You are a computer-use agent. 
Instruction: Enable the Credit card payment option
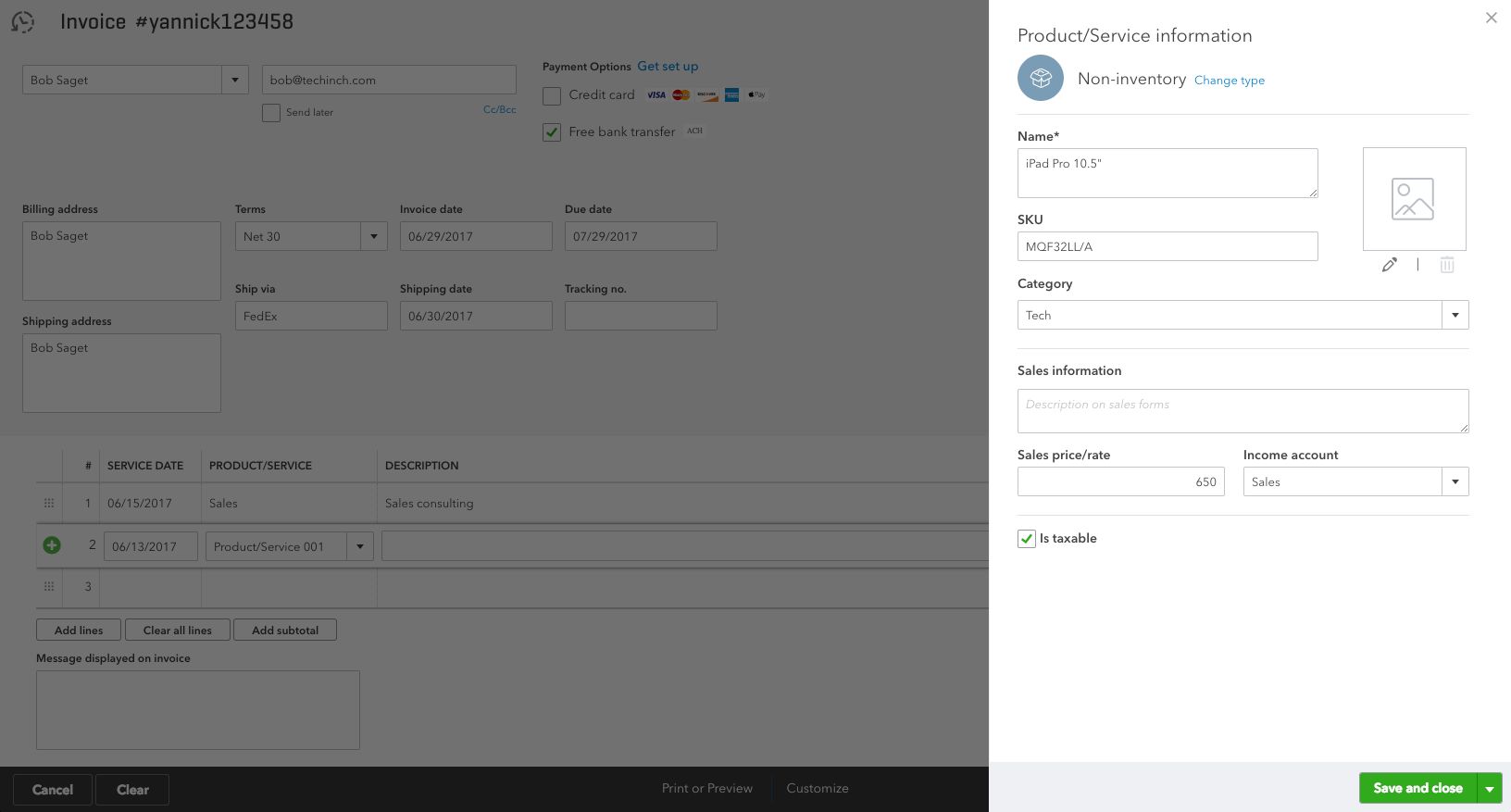tap(552, 95)
